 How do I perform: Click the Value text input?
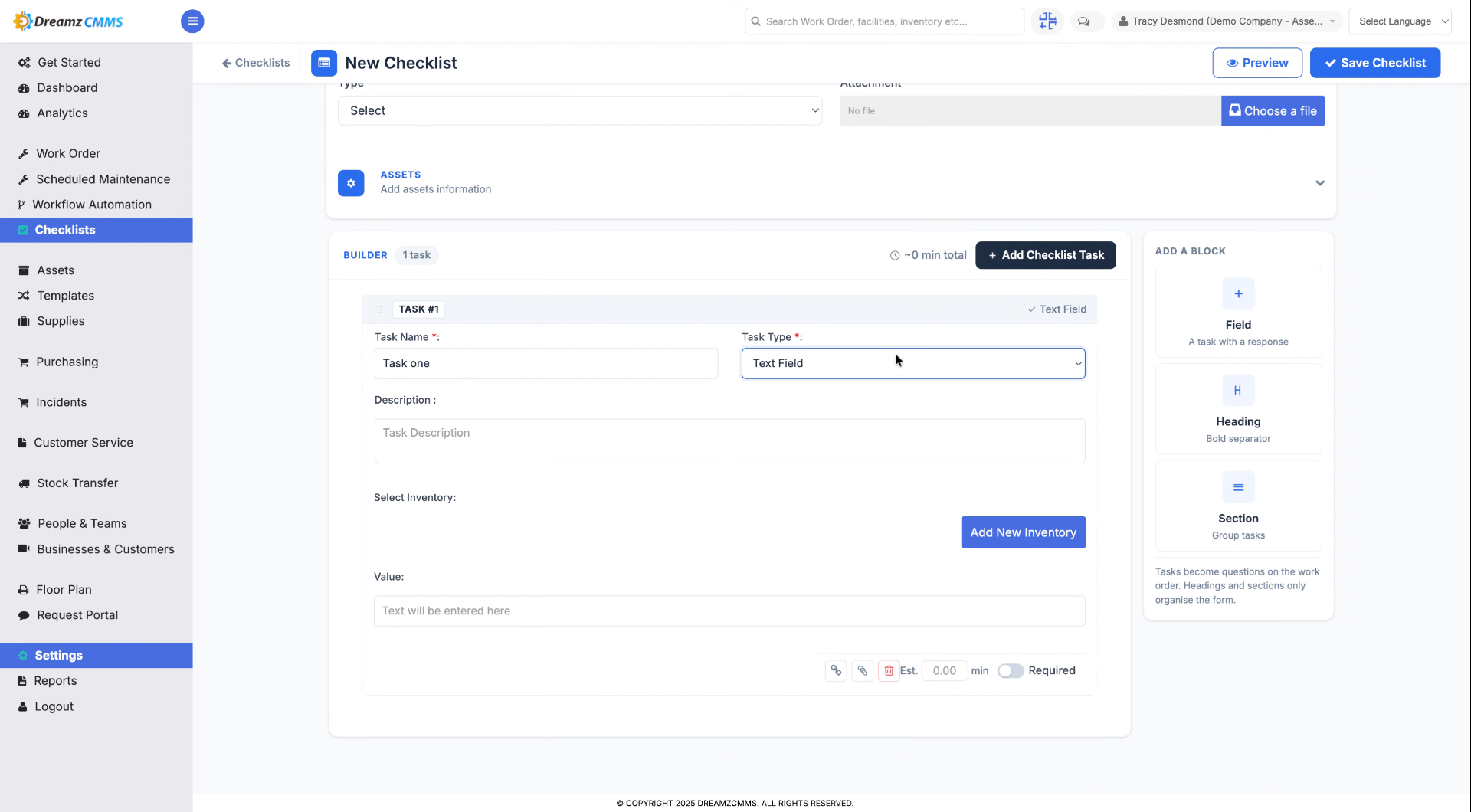point(729,611)
